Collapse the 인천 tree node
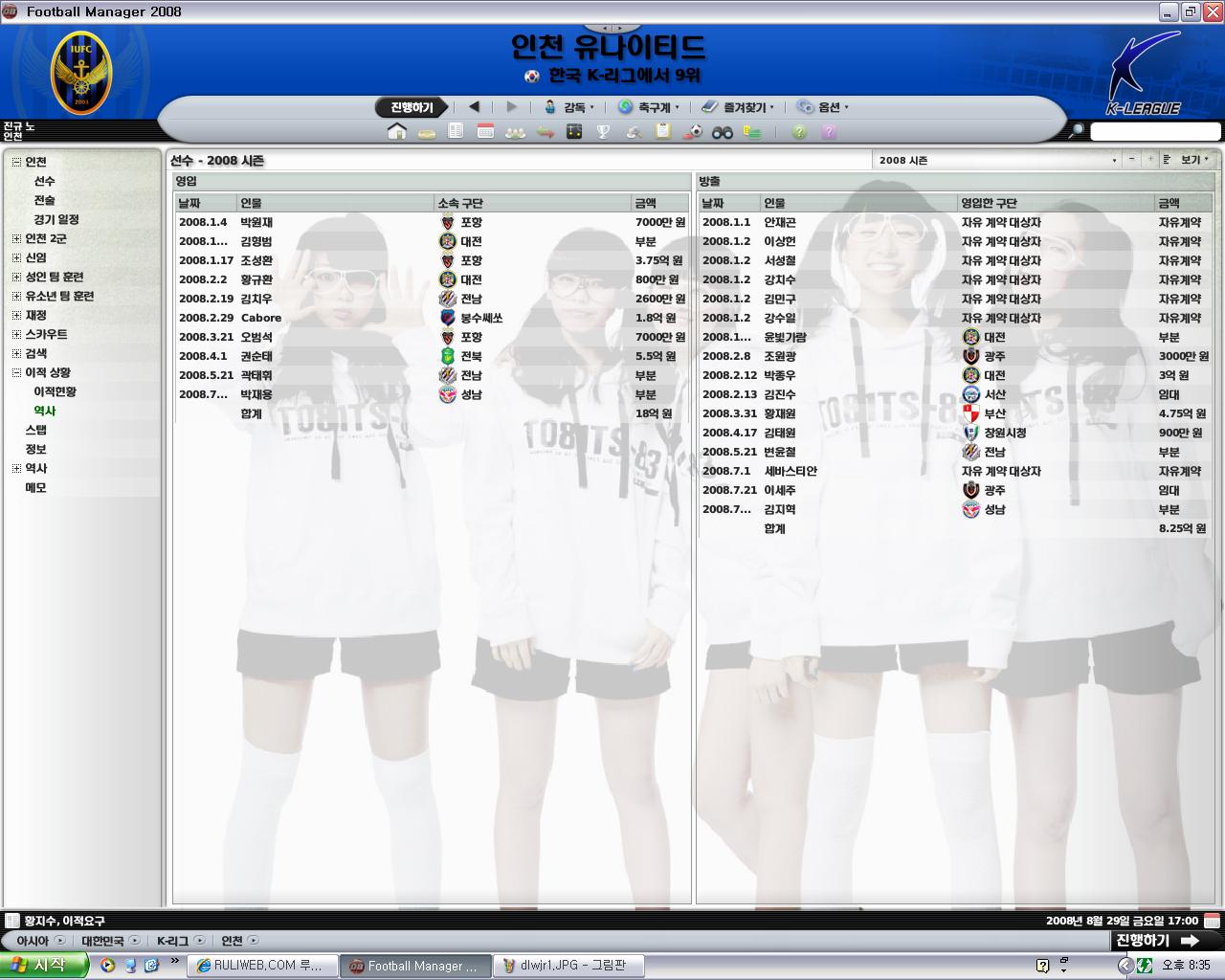1225x980 pixels. tap(16, 162)
